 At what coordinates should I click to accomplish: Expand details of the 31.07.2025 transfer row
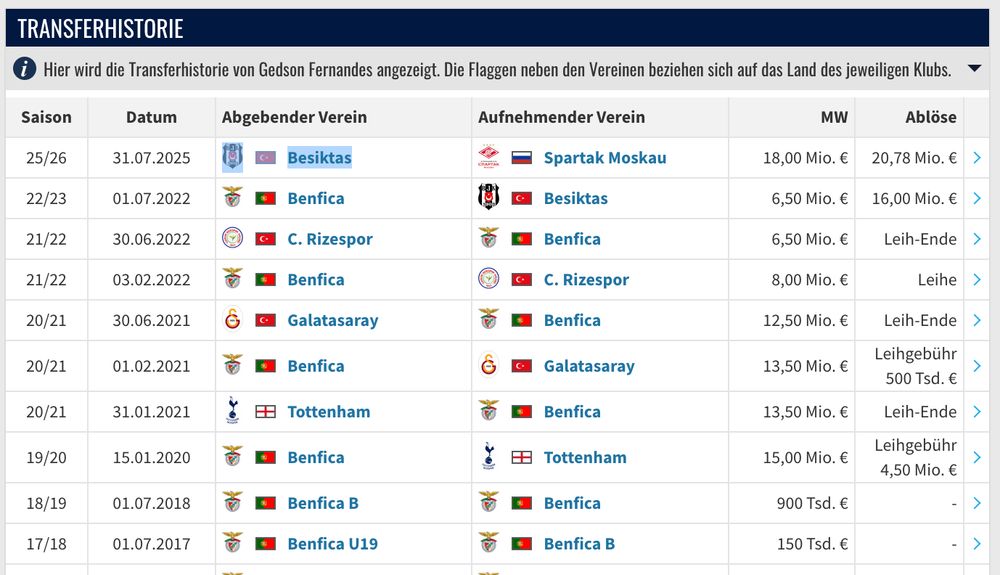(977, 157)
